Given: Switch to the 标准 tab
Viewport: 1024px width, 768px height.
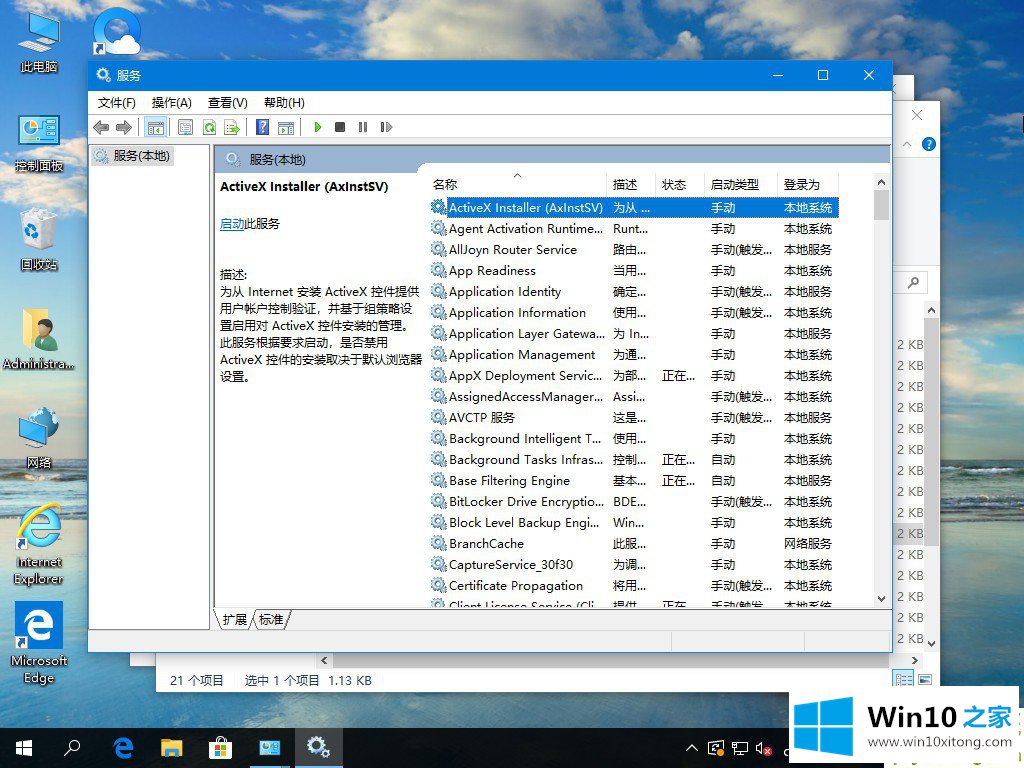Looking at the screenshot, I should point(271,620).
